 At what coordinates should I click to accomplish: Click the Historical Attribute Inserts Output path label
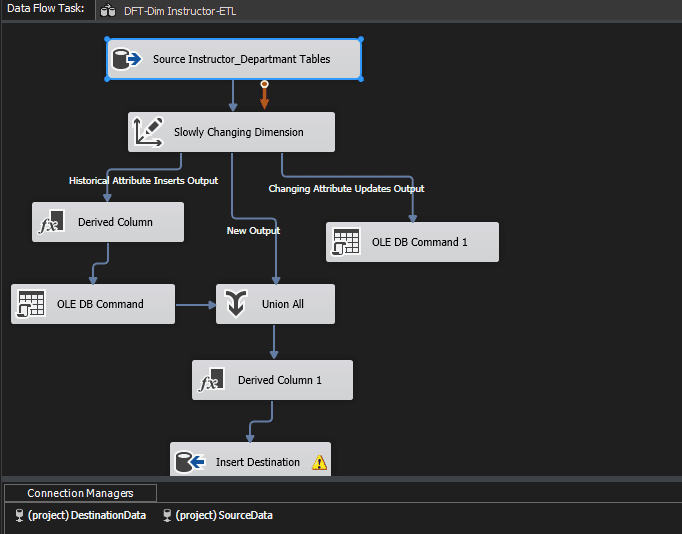tap(144, 180)
